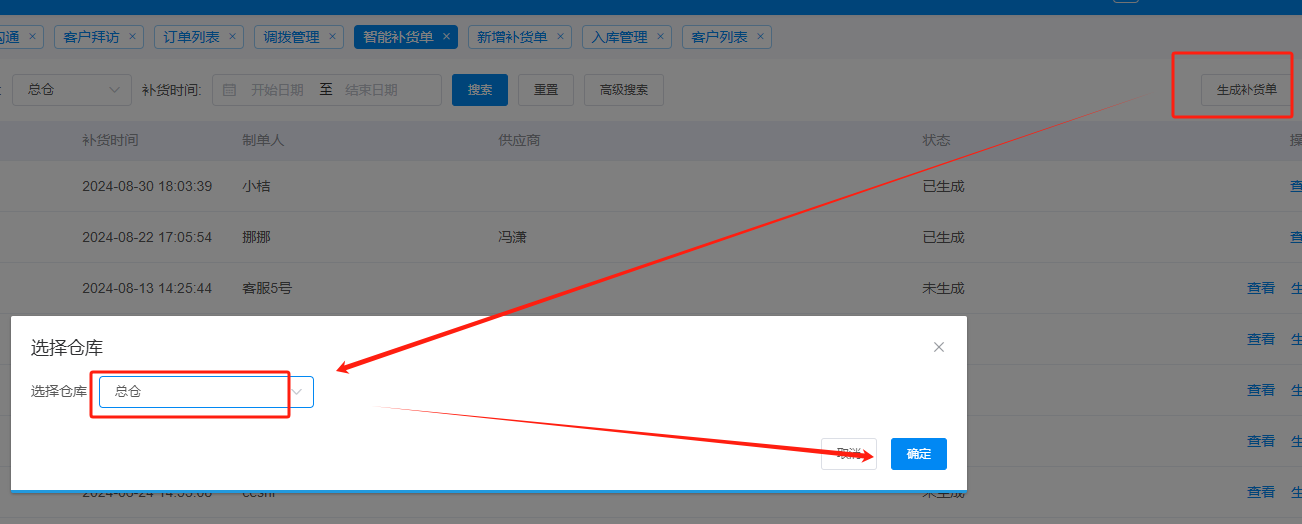The height and width of the screenshot is (524, 1302).
Task: Open the 总仓 warehouse filter dropdown
Action: coord(71,90)
